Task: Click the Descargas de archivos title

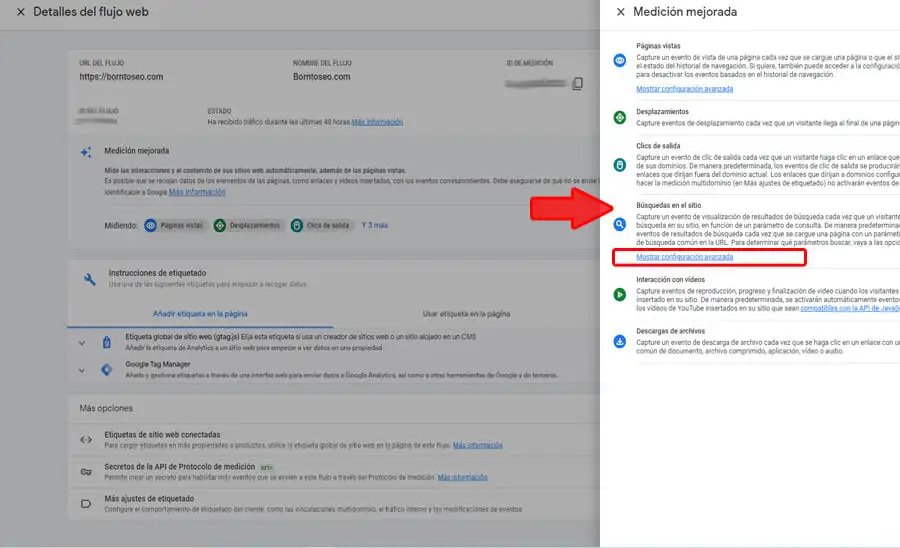Action: tap(670, 331)
